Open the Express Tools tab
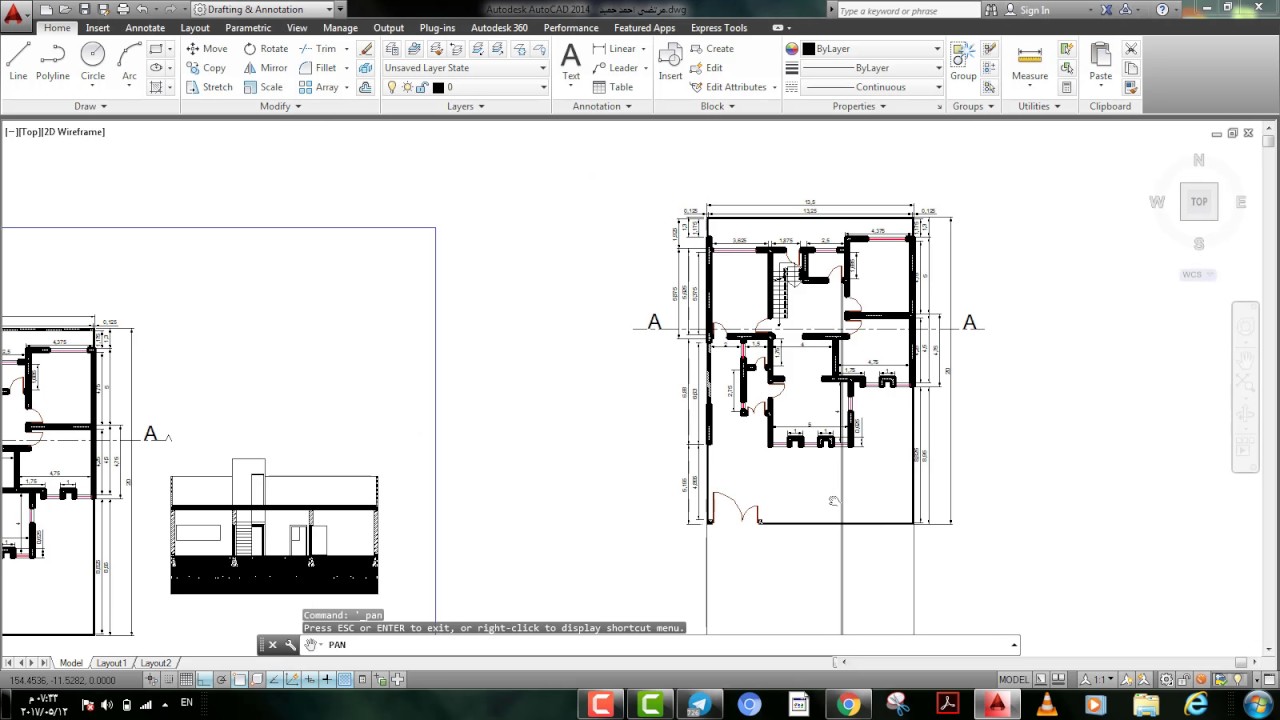The image size is (1280, 720). (719, 28)
